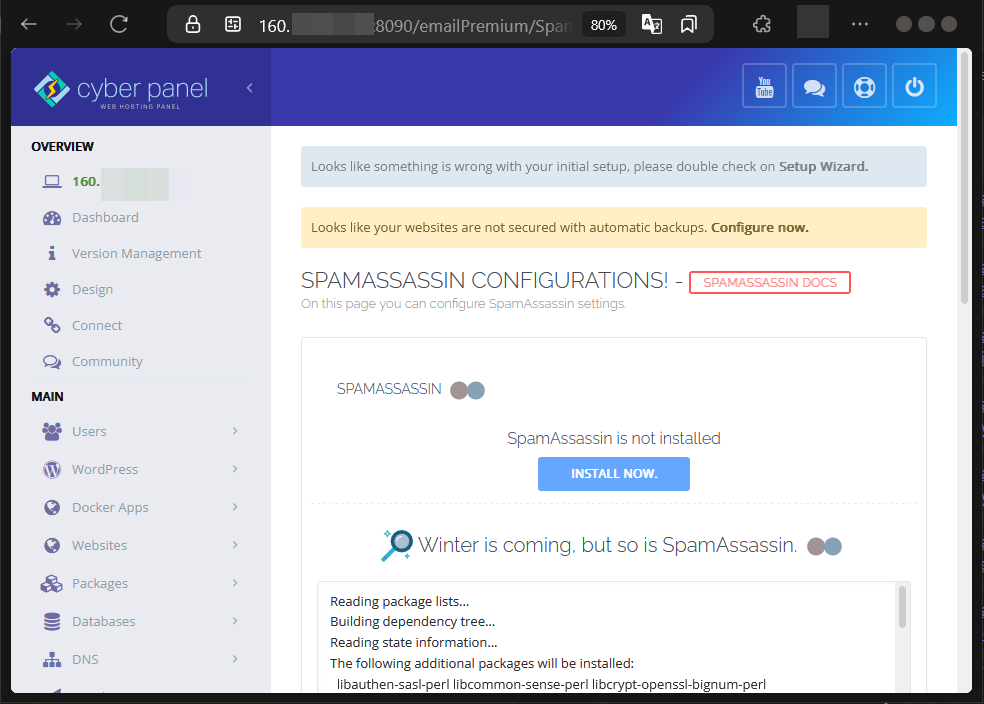Open the browser extensions puzzle icon

point(761,24)
